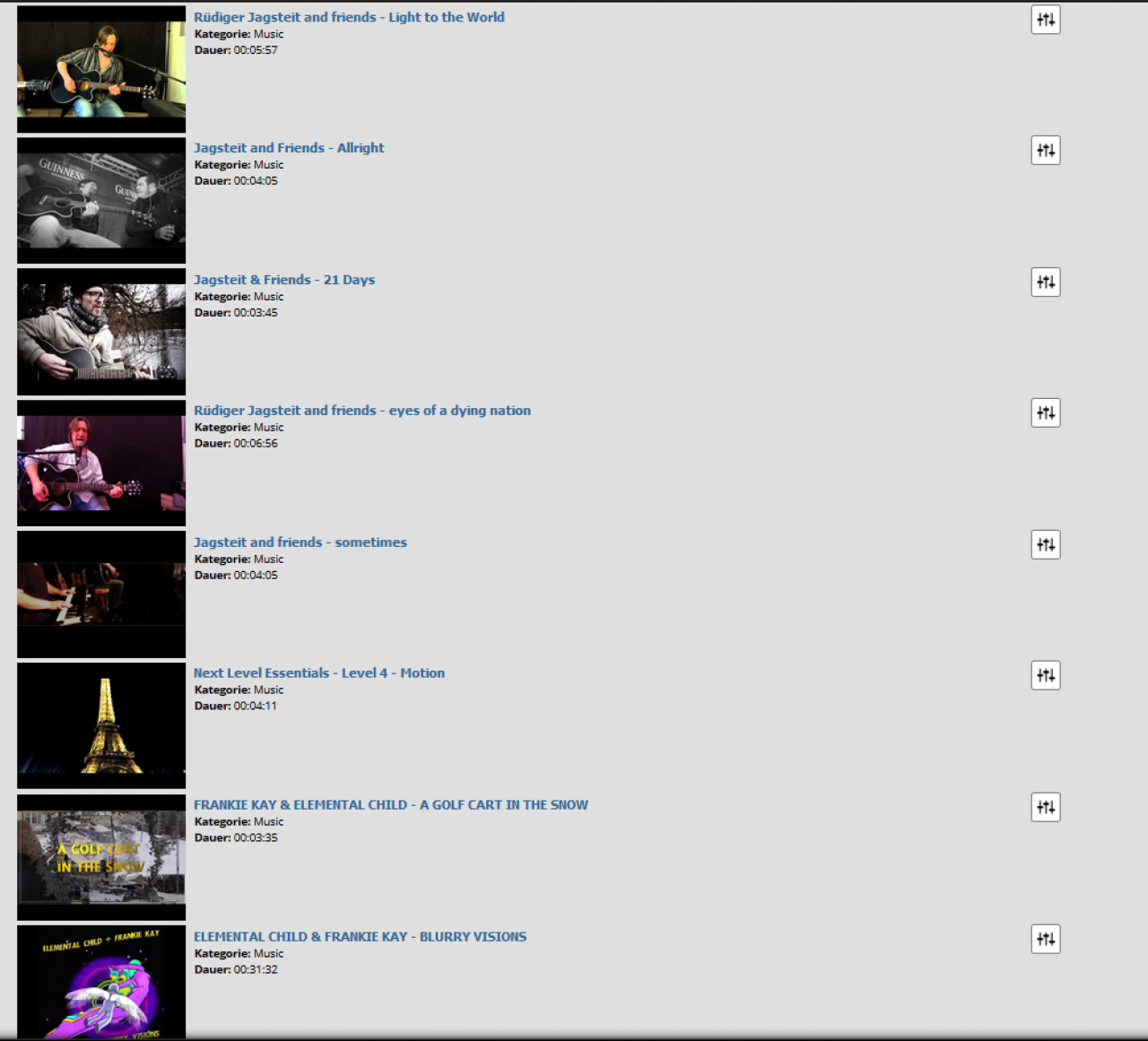1148x1041 pixels.
Task: Open sliders icon beside Blurry Visions entry
Action: [x=1046, y=940]
